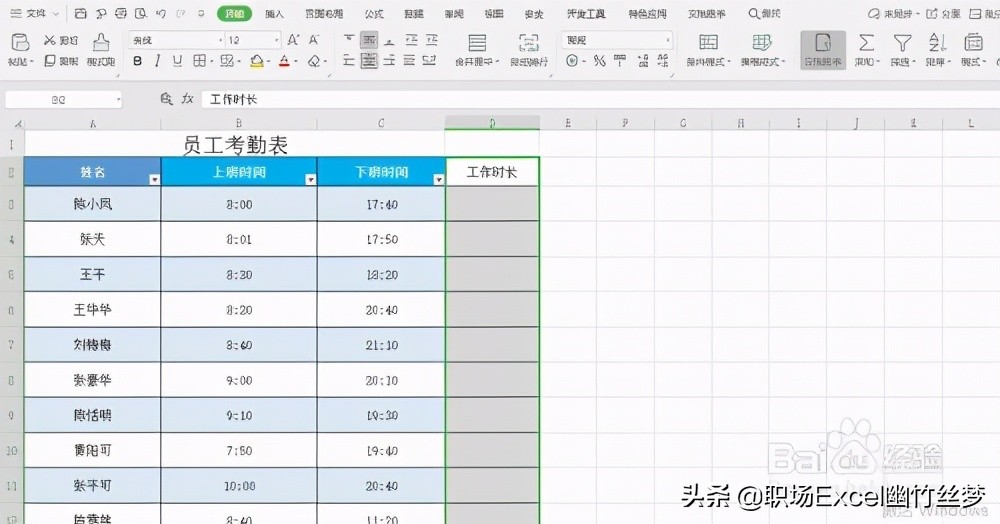1000x524 pixels.
Task: Click the Paste clipboard icon
Action: 20,43
